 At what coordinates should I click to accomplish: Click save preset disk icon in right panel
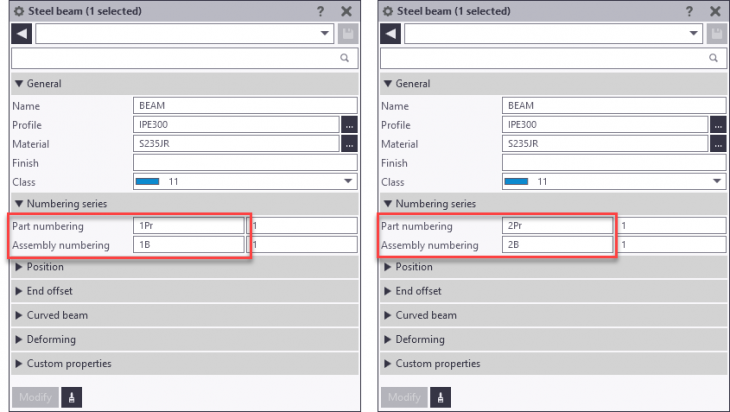716,34
